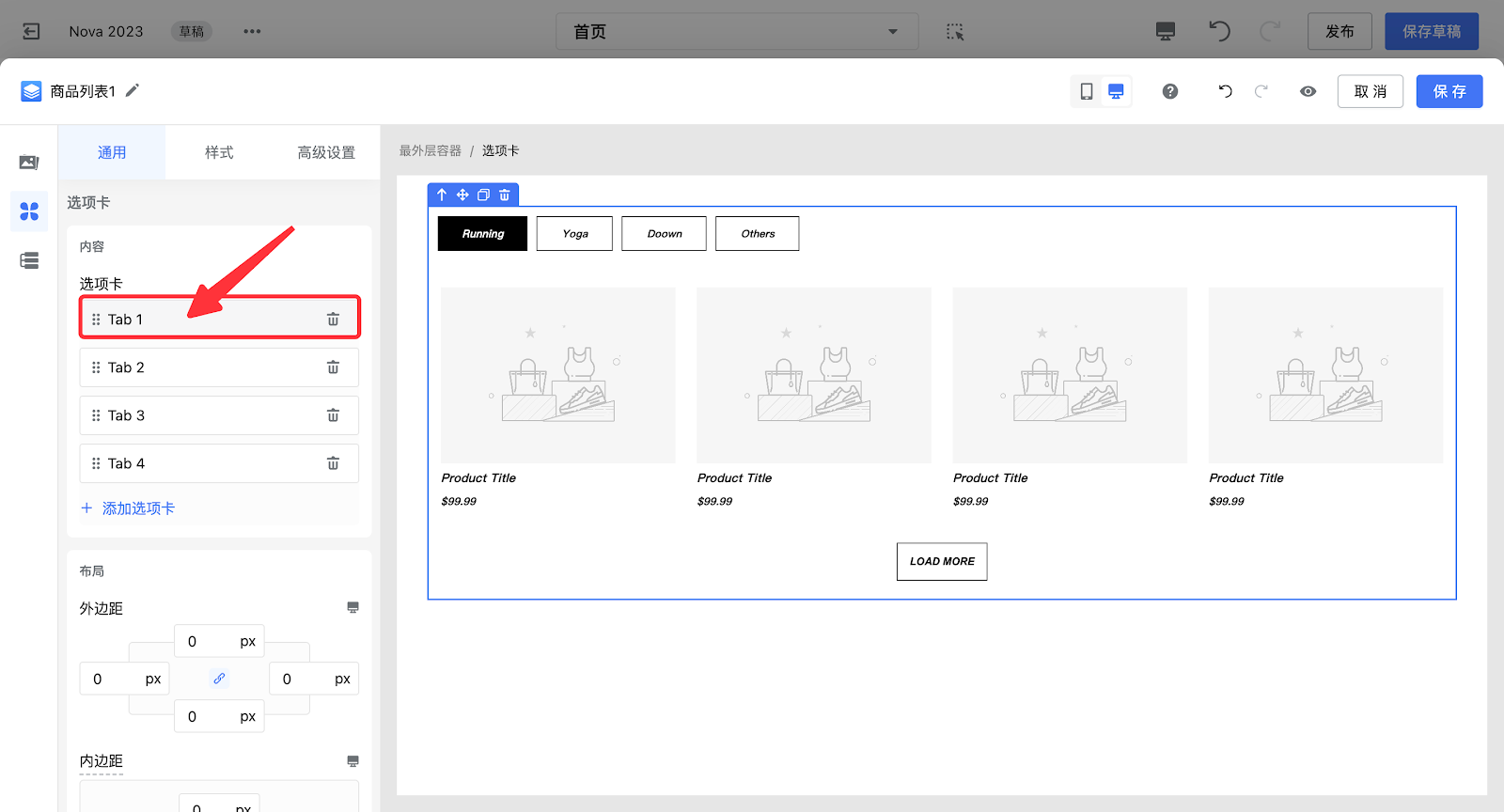Image resolution: width=1504 pixels, height=812 pixels.
Task: Toggle preview with the eye icon
Action: (x=1308, y=91)
